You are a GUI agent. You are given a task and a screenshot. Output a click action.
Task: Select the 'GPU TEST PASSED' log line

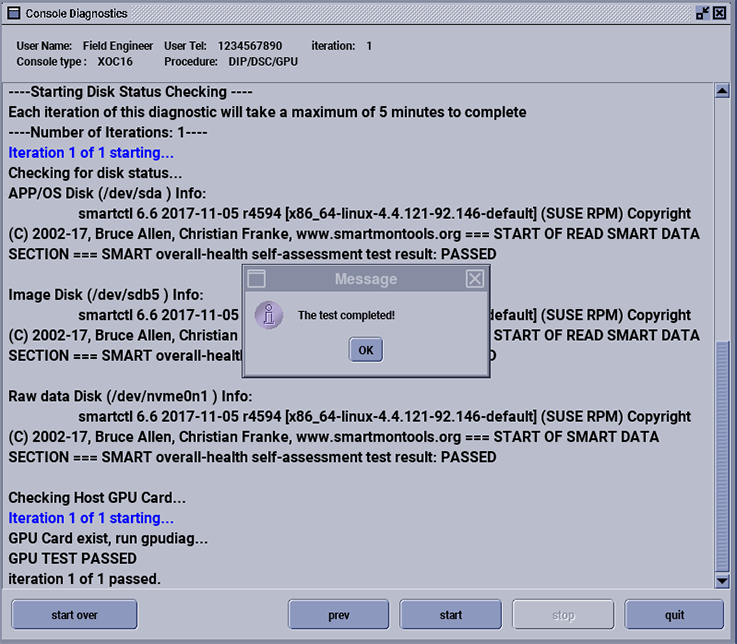click(72, 558)
